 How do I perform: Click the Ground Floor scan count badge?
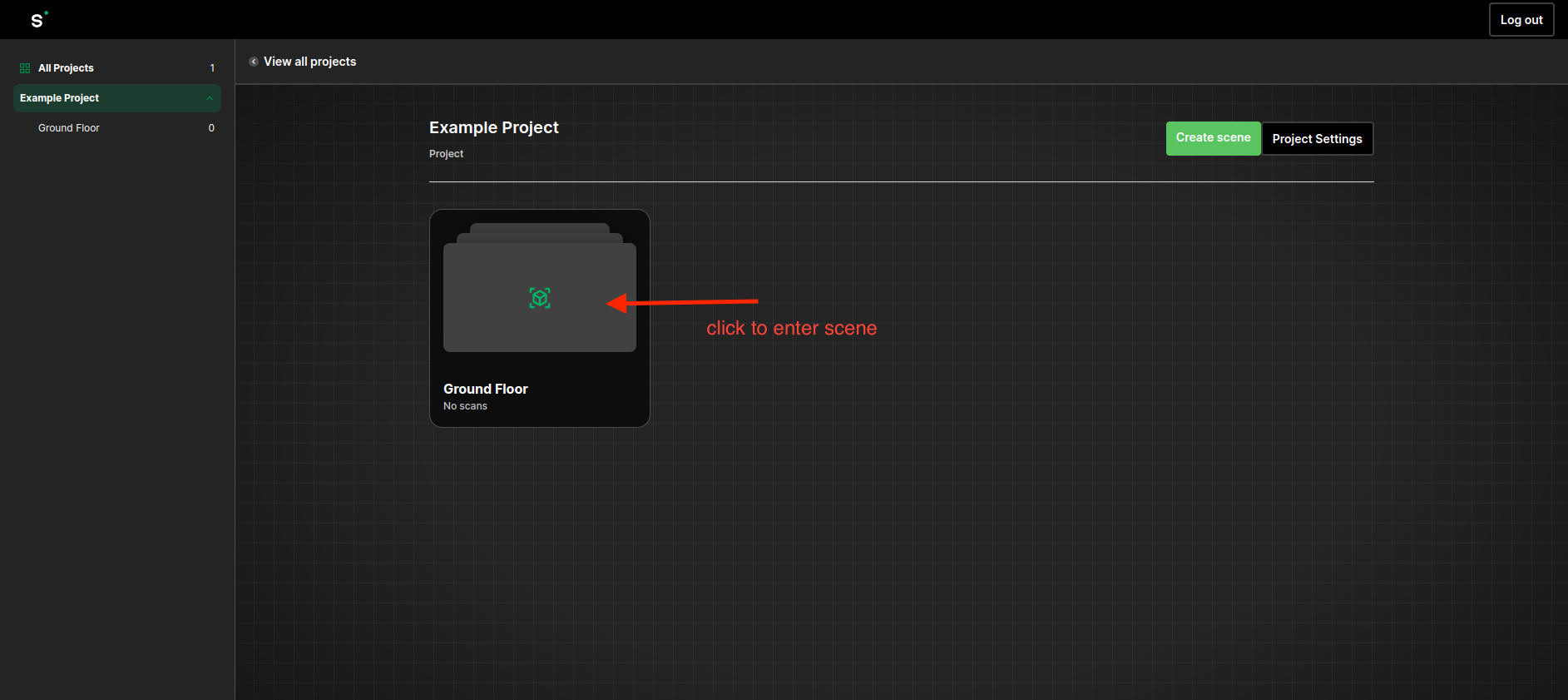(x=211, y=128)
